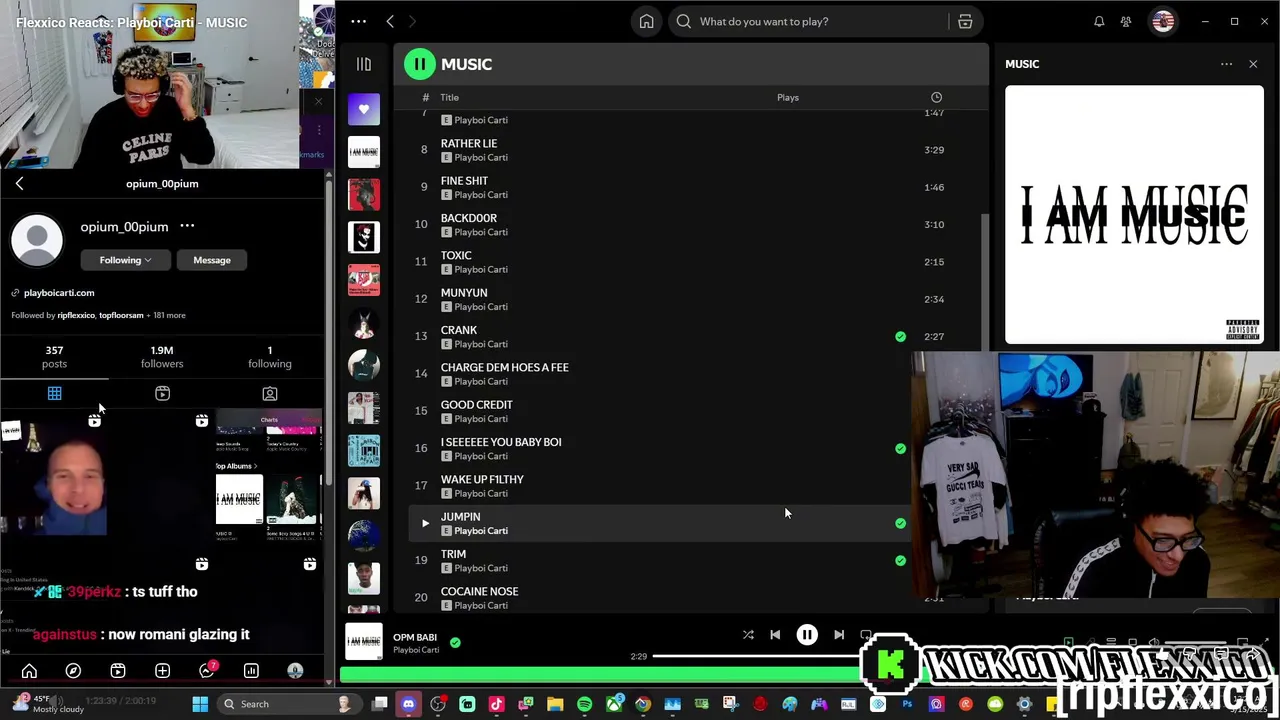Open the Instagram reels nav icon

coord(118,671)
